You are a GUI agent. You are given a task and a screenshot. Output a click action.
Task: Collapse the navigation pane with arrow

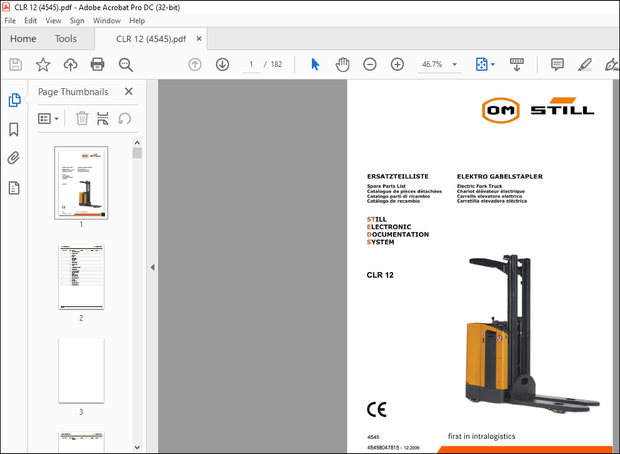153,267
